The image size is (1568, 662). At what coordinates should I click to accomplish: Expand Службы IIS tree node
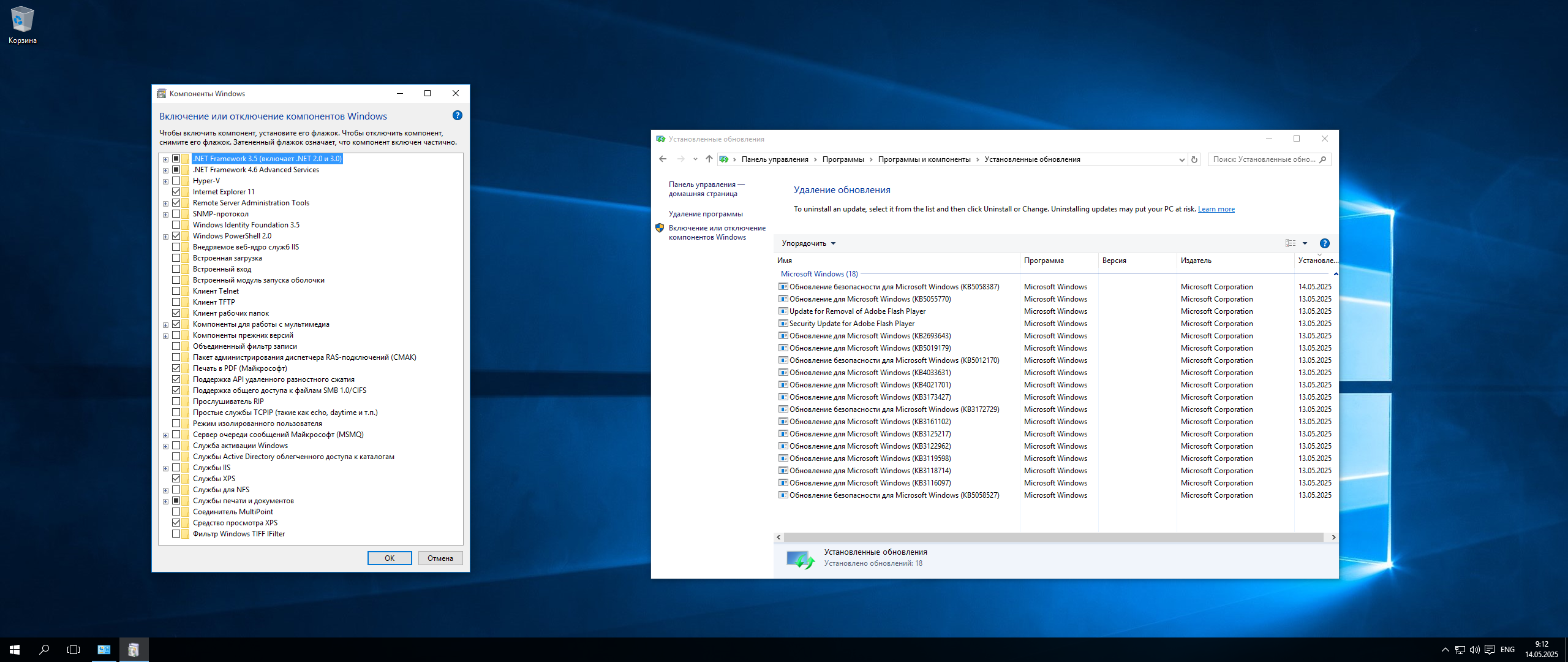[165, 468]
